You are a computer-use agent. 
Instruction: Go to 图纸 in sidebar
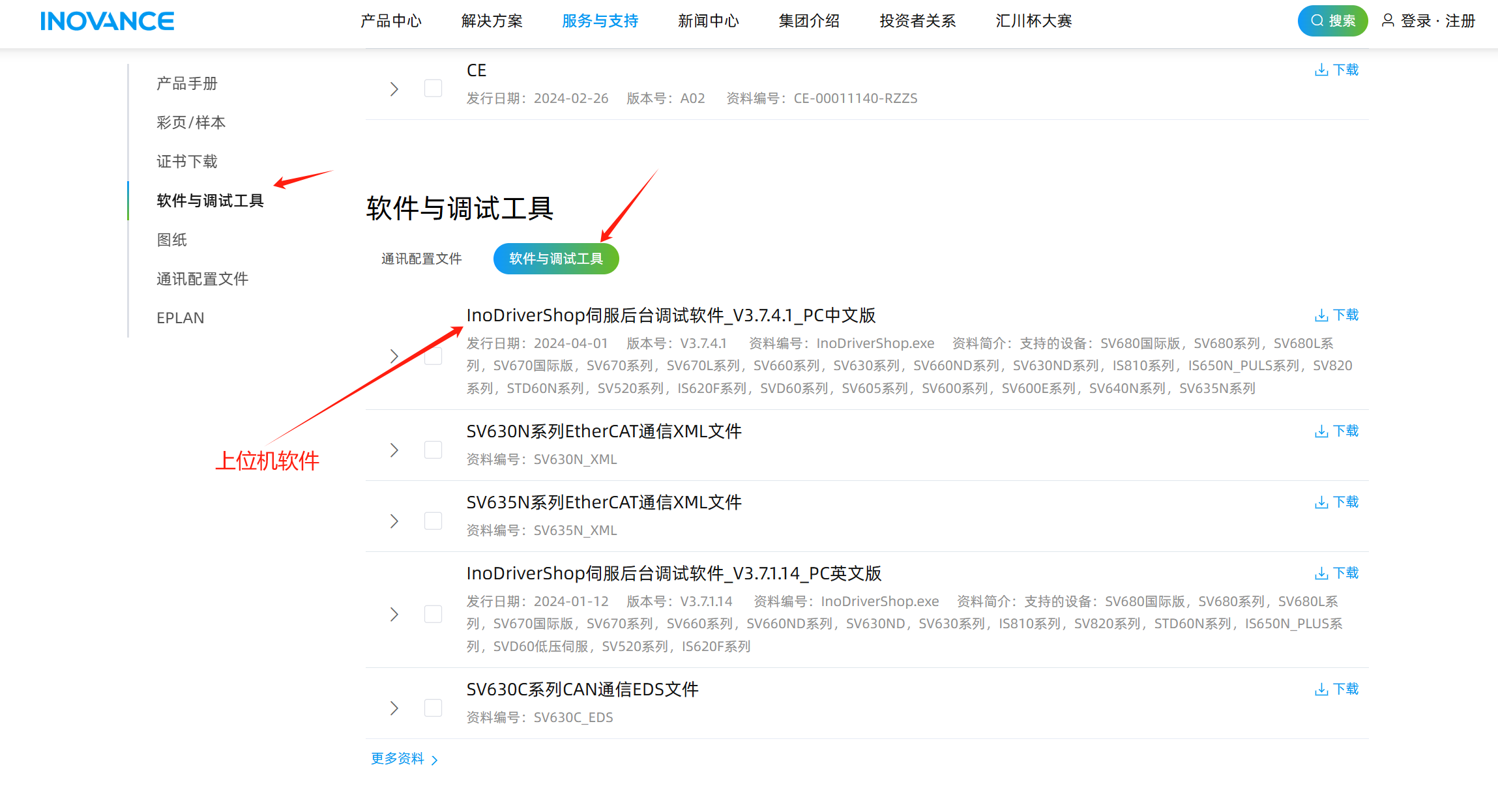172,240
